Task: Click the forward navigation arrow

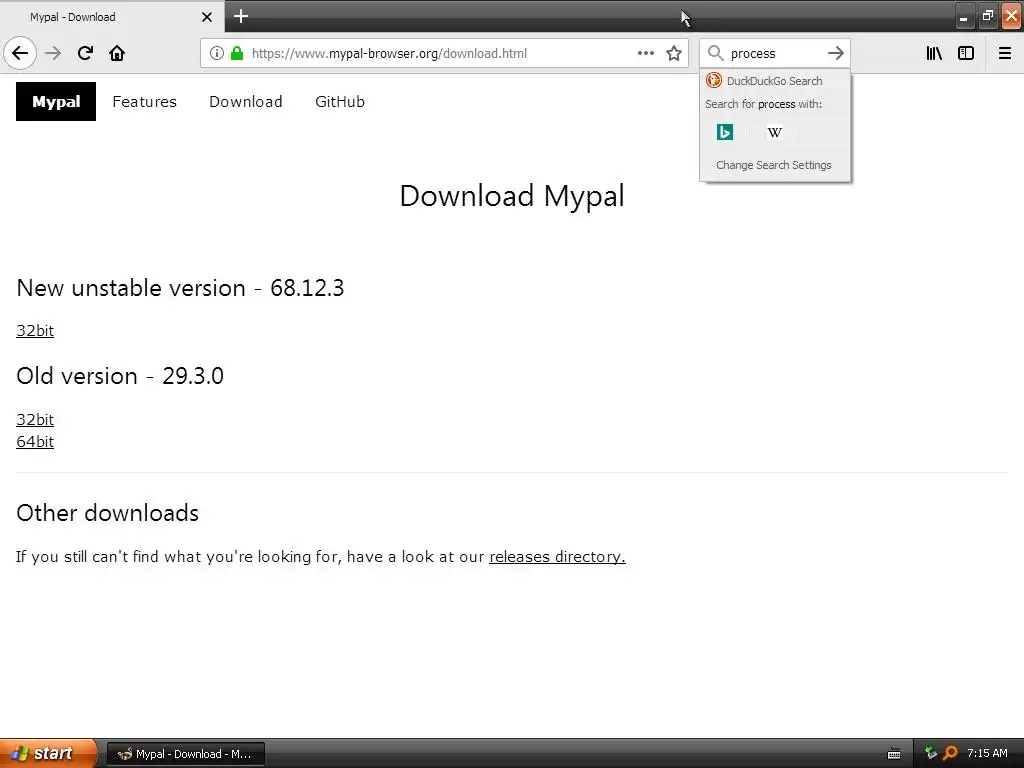Action: click(x=53, y=53)
